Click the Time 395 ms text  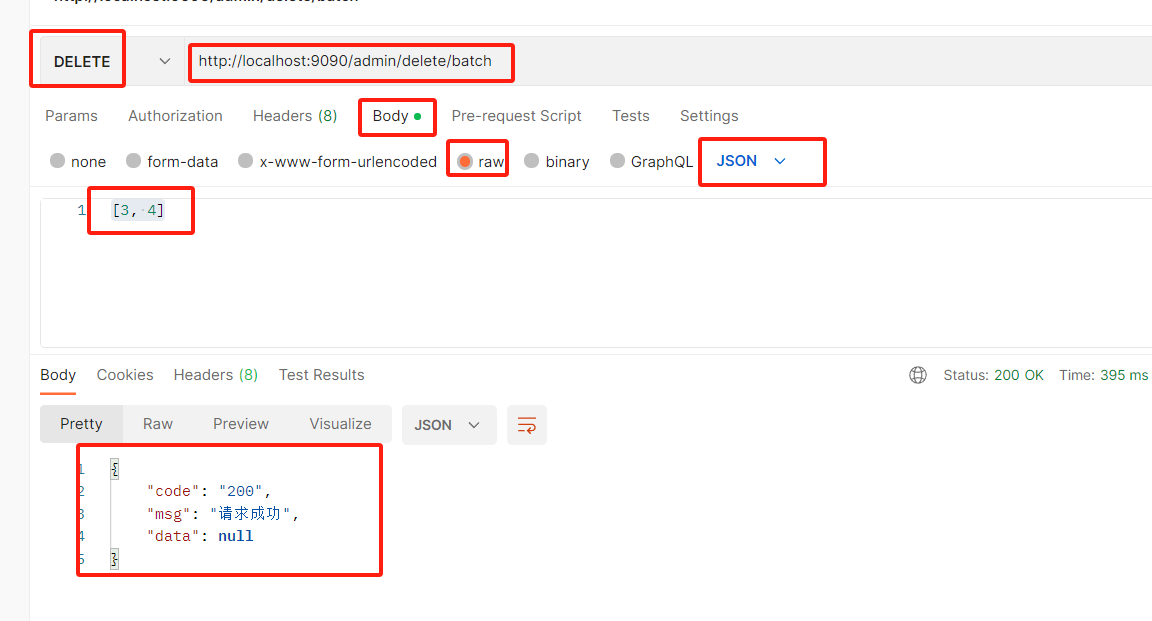(x=1103, y=375)
